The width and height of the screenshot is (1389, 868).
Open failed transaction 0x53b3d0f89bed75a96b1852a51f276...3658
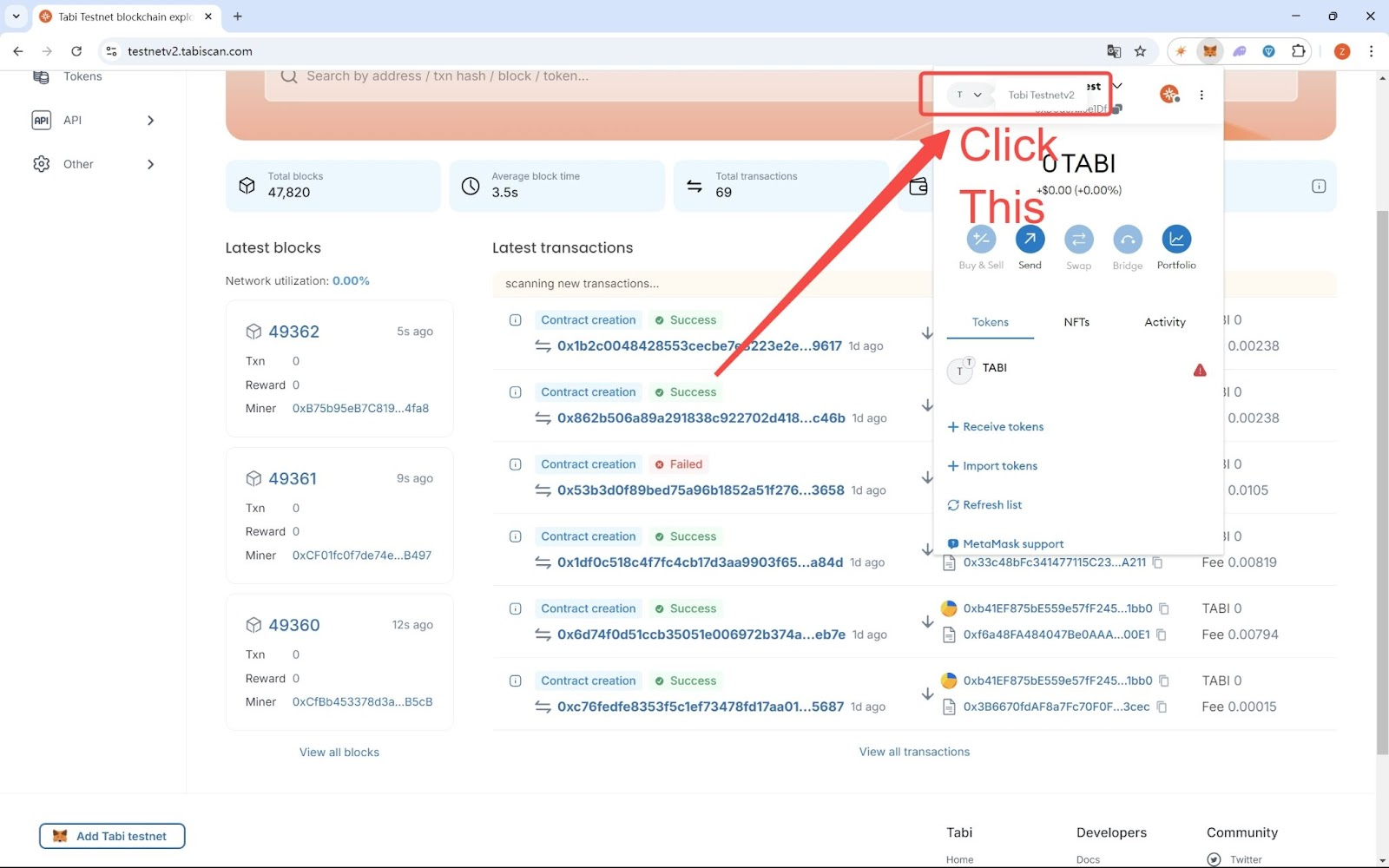701,490
